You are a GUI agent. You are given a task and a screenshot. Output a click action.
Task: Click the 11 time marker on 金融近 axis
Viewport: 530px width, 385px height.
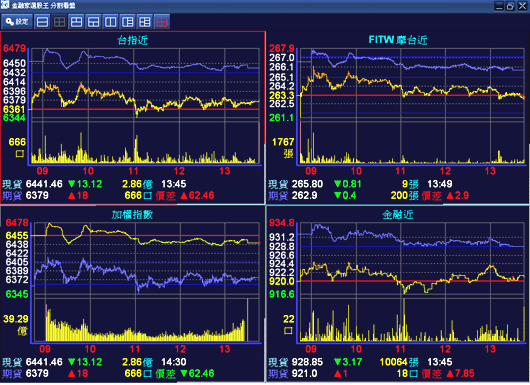[400, 349]
